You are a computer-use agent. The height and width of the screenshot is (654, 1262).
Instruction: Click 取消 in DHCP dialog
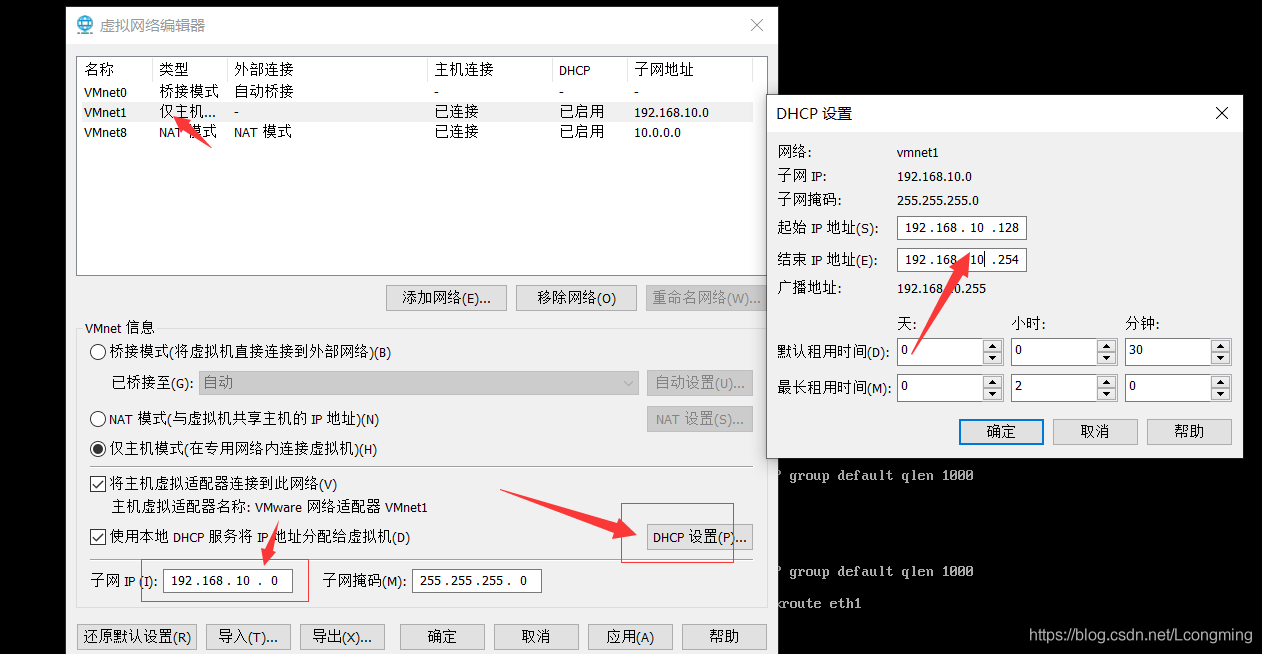click(x=1095, y=431)
